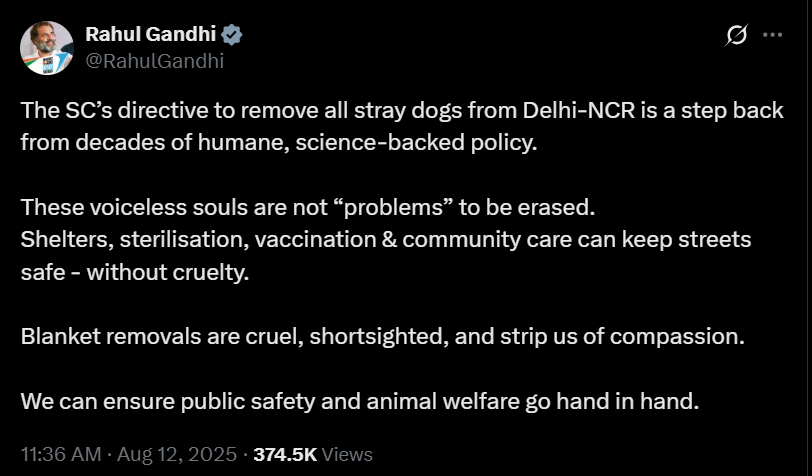Click the line starting "Shelters, sterilisation, vaccination"
The width and height of the screenshot is (812, 476).
tap(385, 240)
